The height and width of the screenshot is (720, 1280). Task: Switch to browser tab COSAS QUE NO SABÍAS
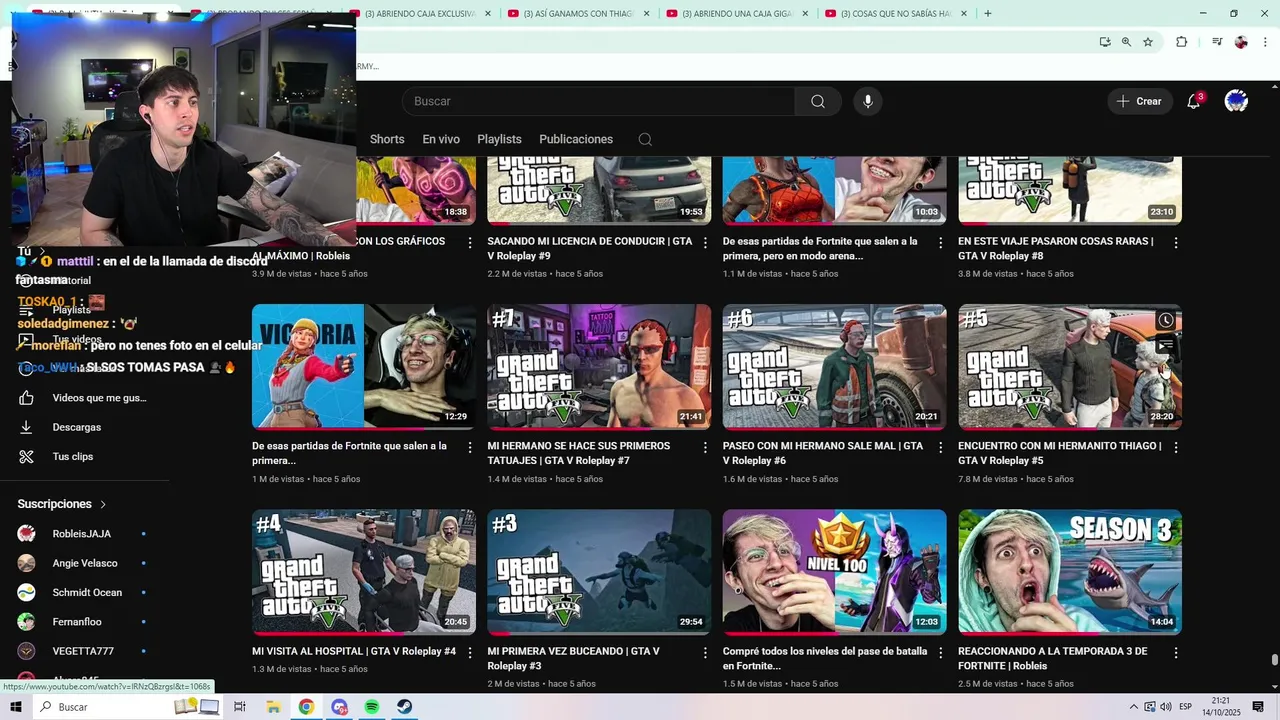click(x=895, y=13)
